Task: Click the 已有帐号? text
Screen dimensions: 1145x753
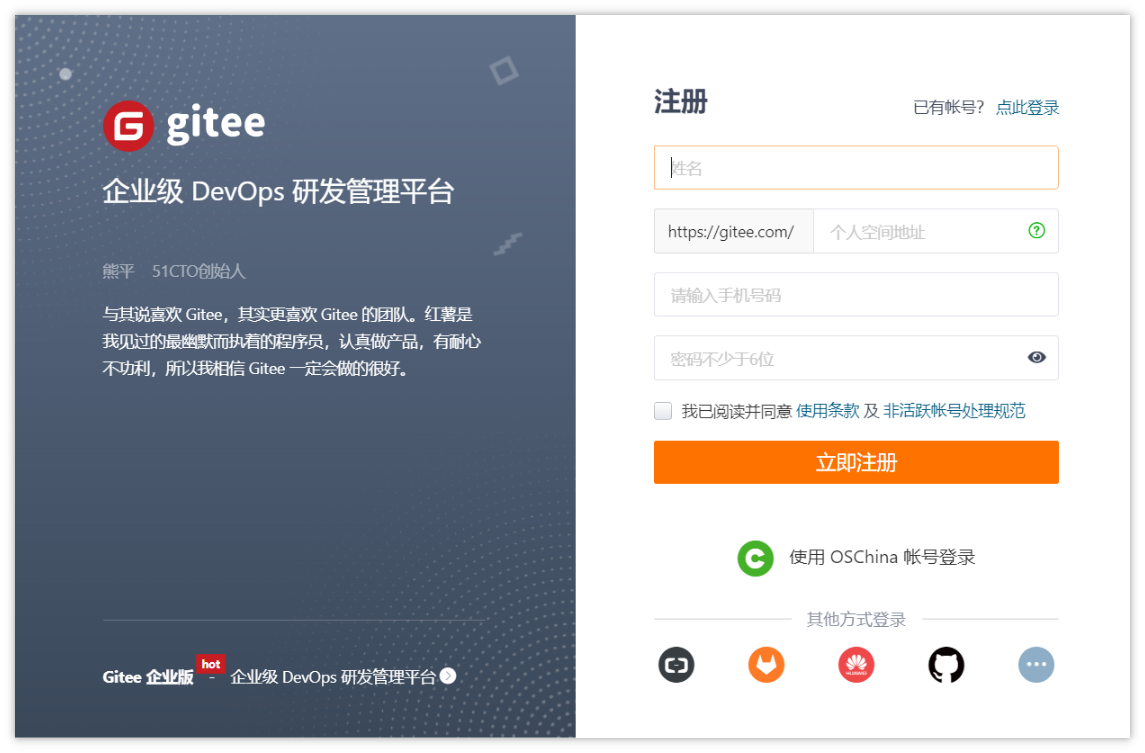Action: pos(948,107)
